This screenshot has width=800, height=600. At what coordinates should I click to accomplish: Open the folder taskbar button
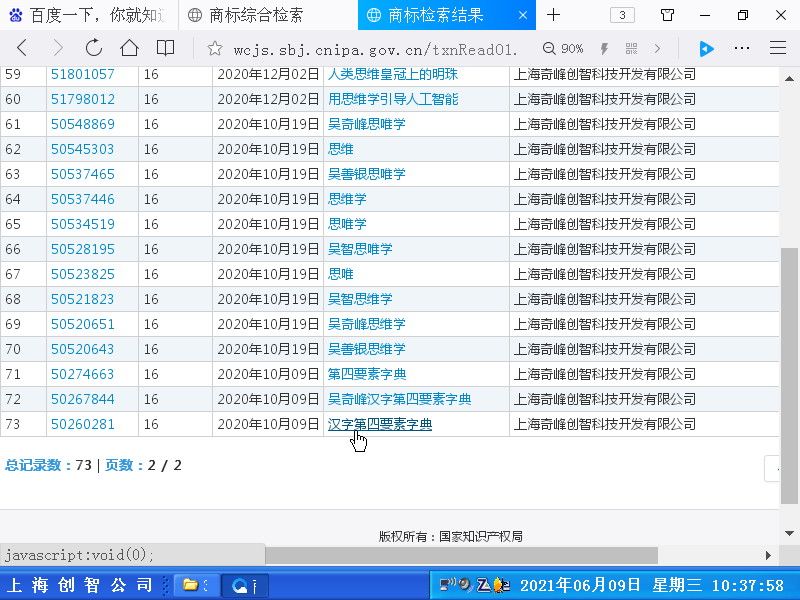tap(196, 585)
